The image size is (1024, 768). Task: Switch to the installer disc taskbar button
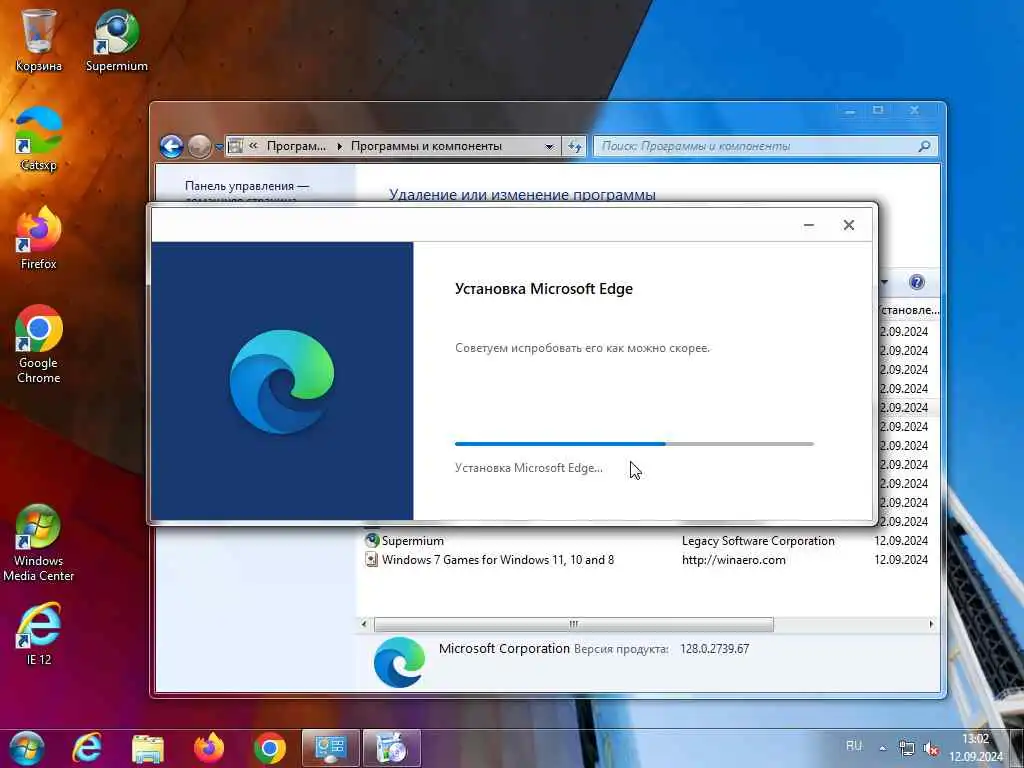point(391,748)
